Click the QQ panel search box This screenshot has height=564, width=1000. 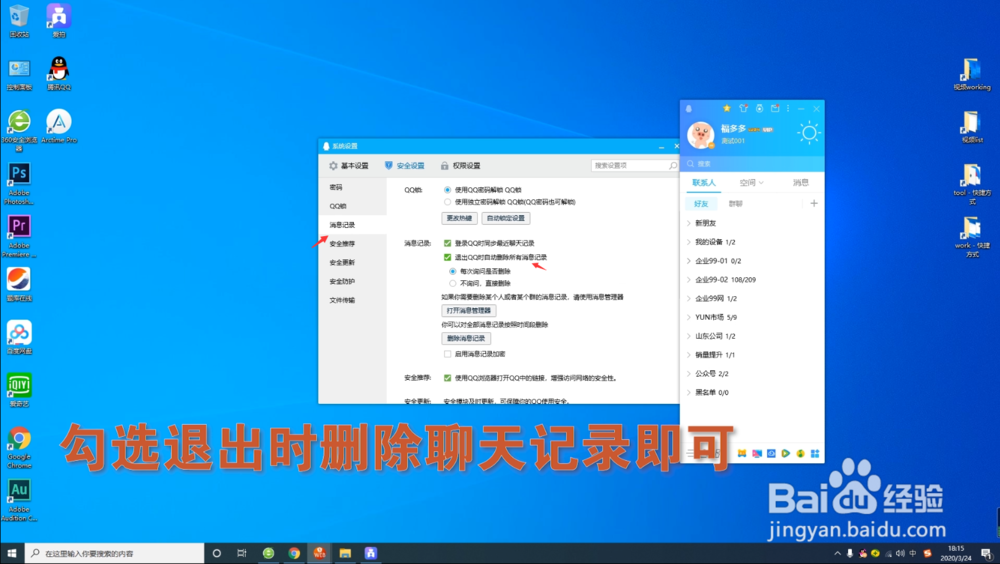click(x=752, y=164)
